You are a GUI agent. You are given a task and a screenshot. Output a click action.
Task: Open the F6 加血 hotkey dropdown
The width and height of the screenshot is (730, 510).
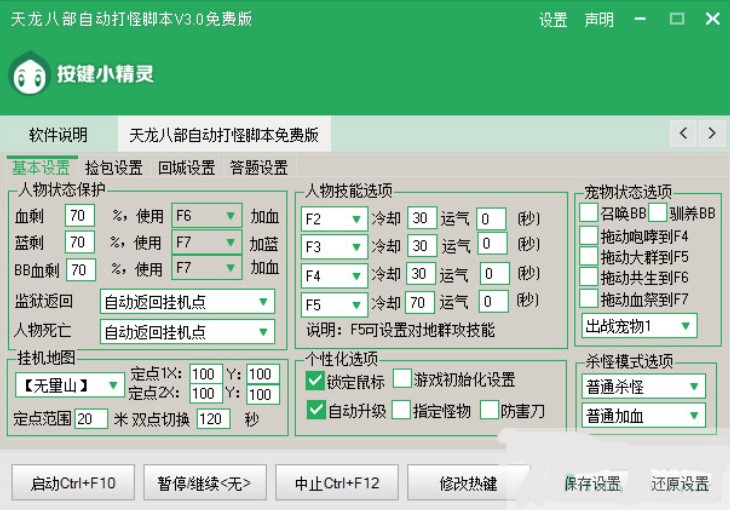click(207, 216)
